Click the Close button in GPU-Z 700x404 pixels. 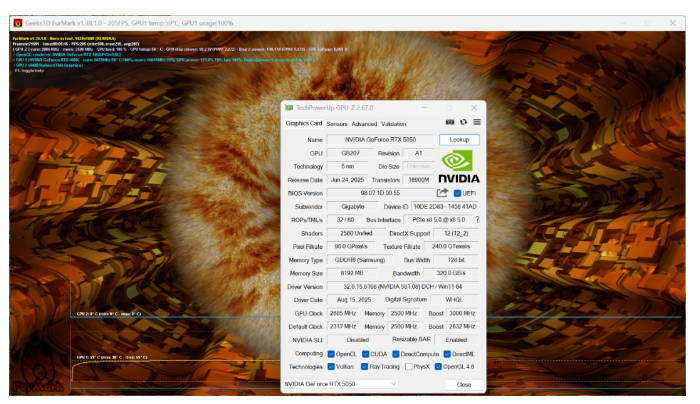tap(464, 383)
